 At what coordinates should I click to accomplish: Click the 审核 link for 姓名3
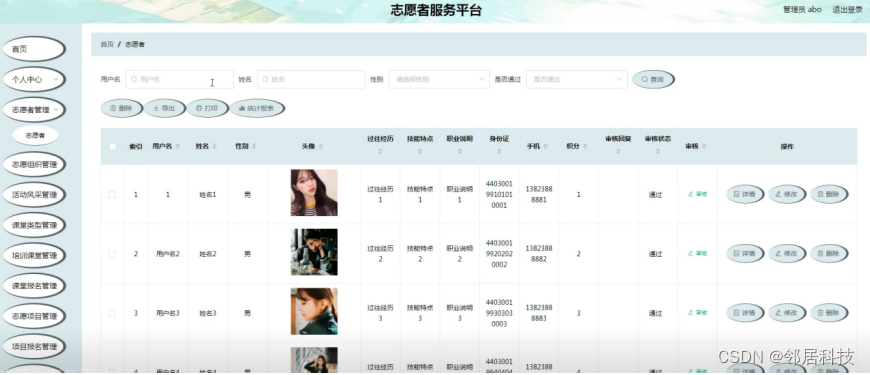point(697,313)
